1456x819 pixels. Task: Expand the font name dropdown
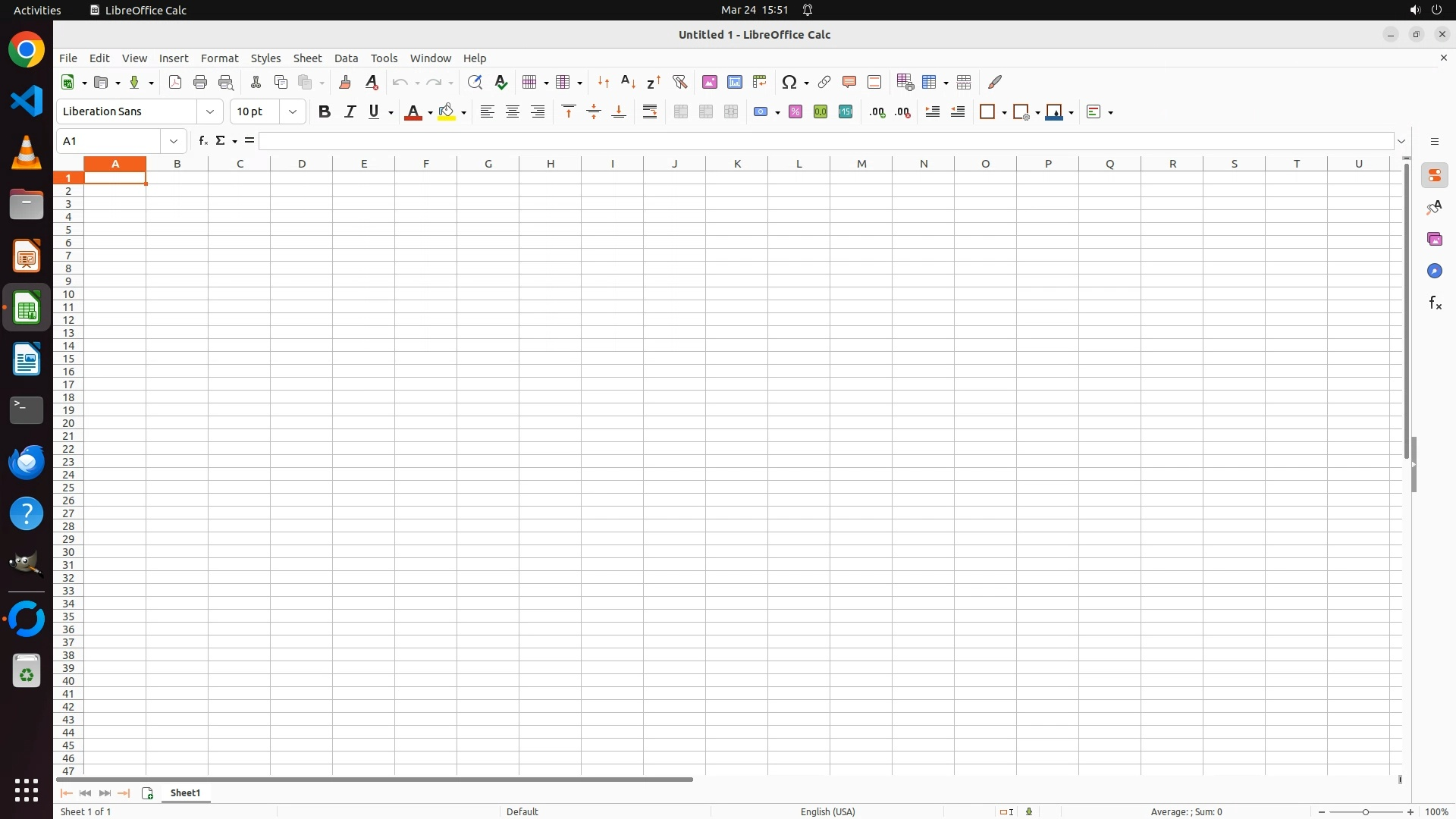210,112
